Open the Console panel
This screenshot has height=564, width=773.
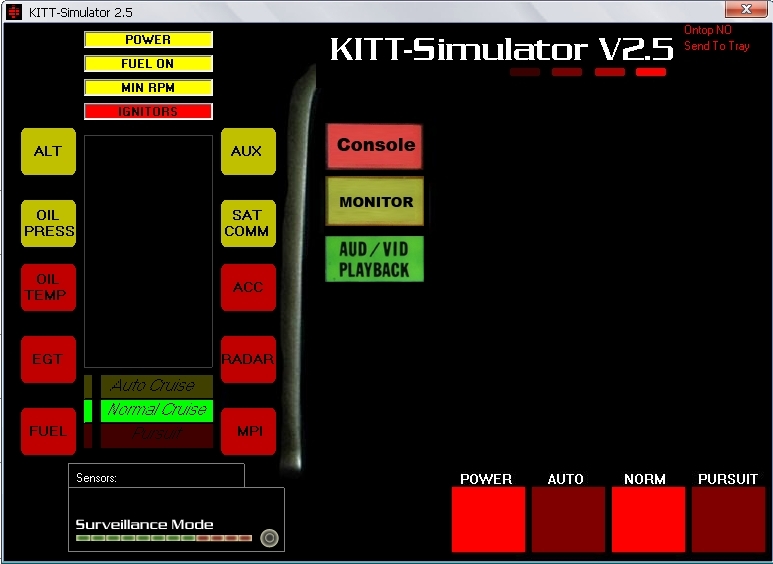pyautogui.click(x=374, y=146)
